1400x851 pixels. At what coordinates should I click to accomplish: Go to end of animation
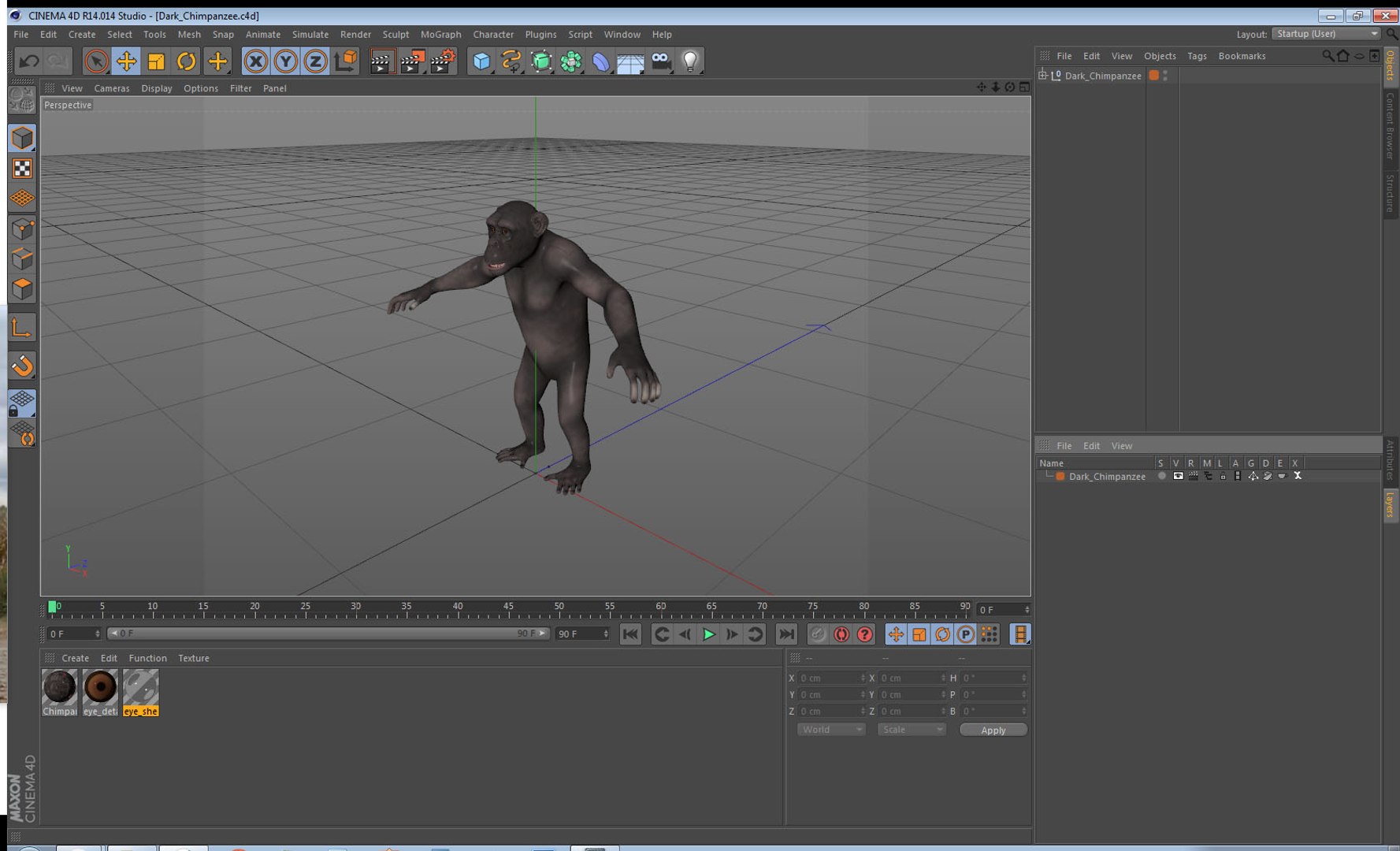[x=786, y=634]
